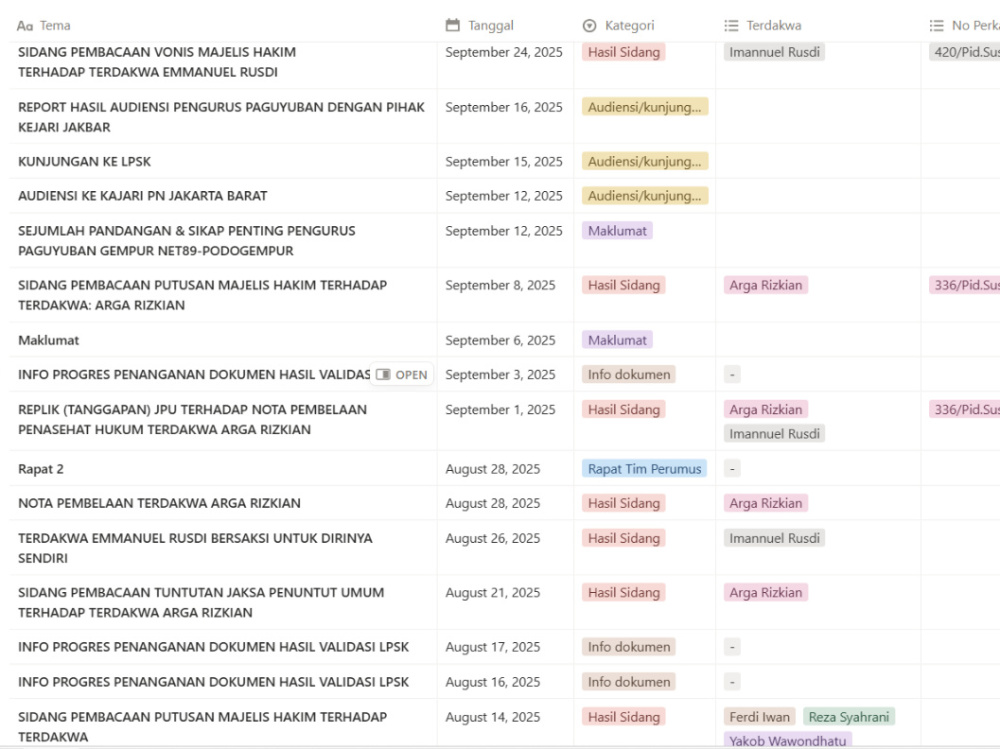Click the 420/Pid.Sus case number cell
This screenshot has width=1000, height=749.
pyautogui.click(x=964, y=52)
